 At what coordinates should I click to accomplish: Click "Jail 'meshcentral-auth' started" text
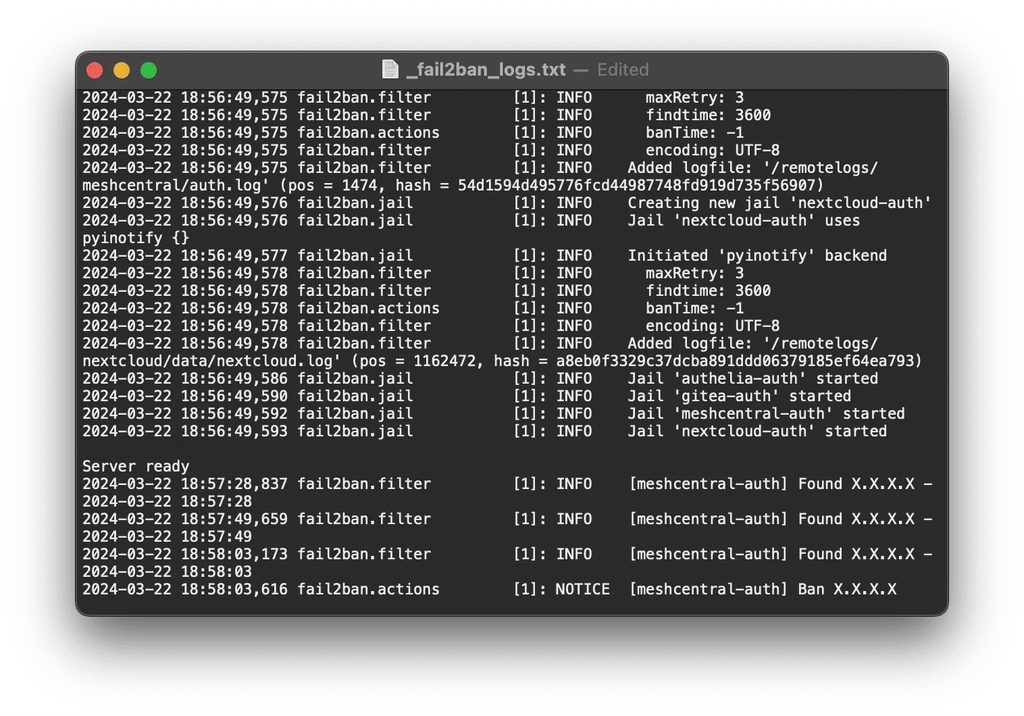click(x=767, y=414)
